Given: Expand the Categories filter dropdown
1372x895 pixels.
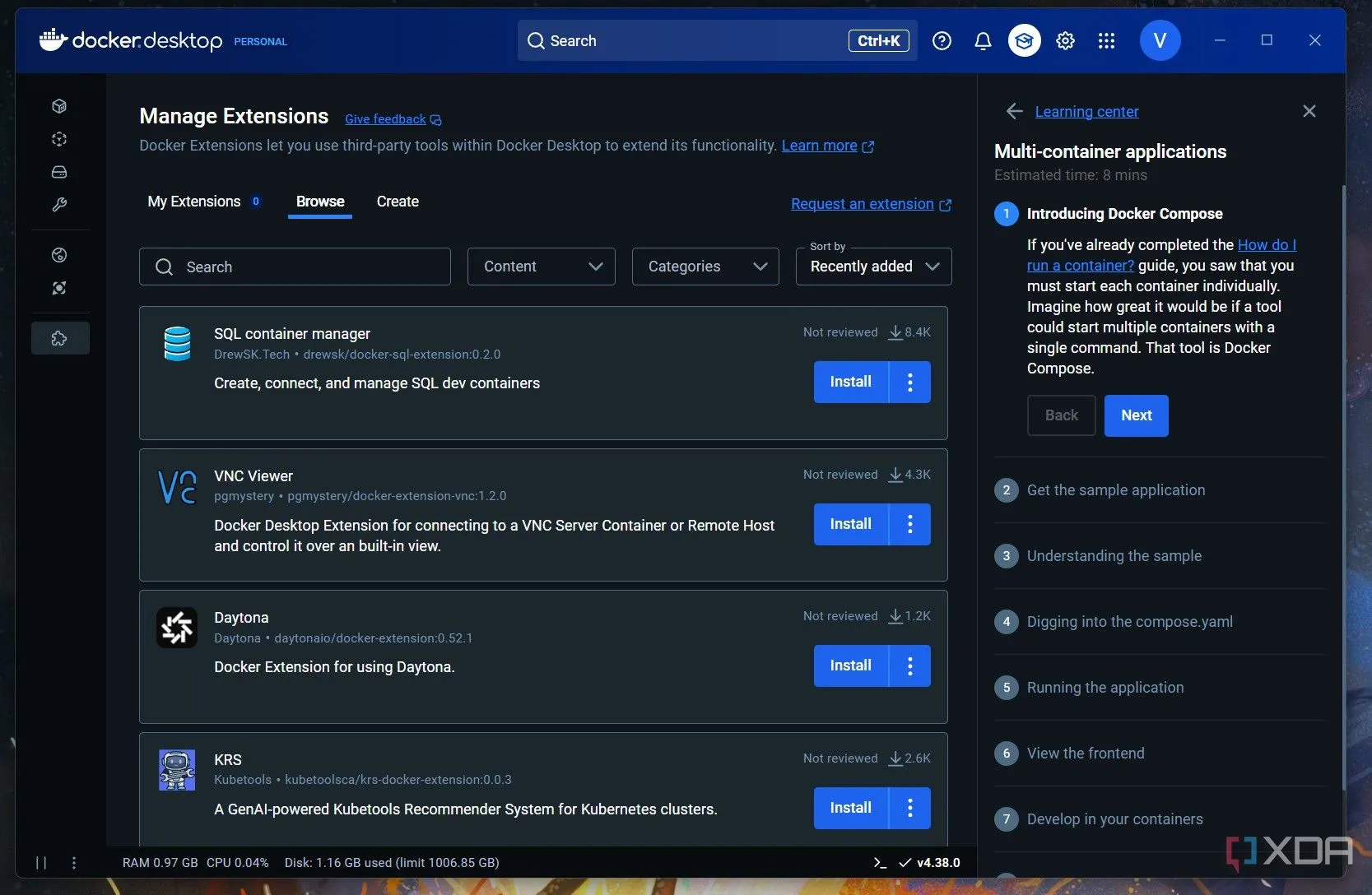Looking at the screenshot, I should tap(705, 267).
